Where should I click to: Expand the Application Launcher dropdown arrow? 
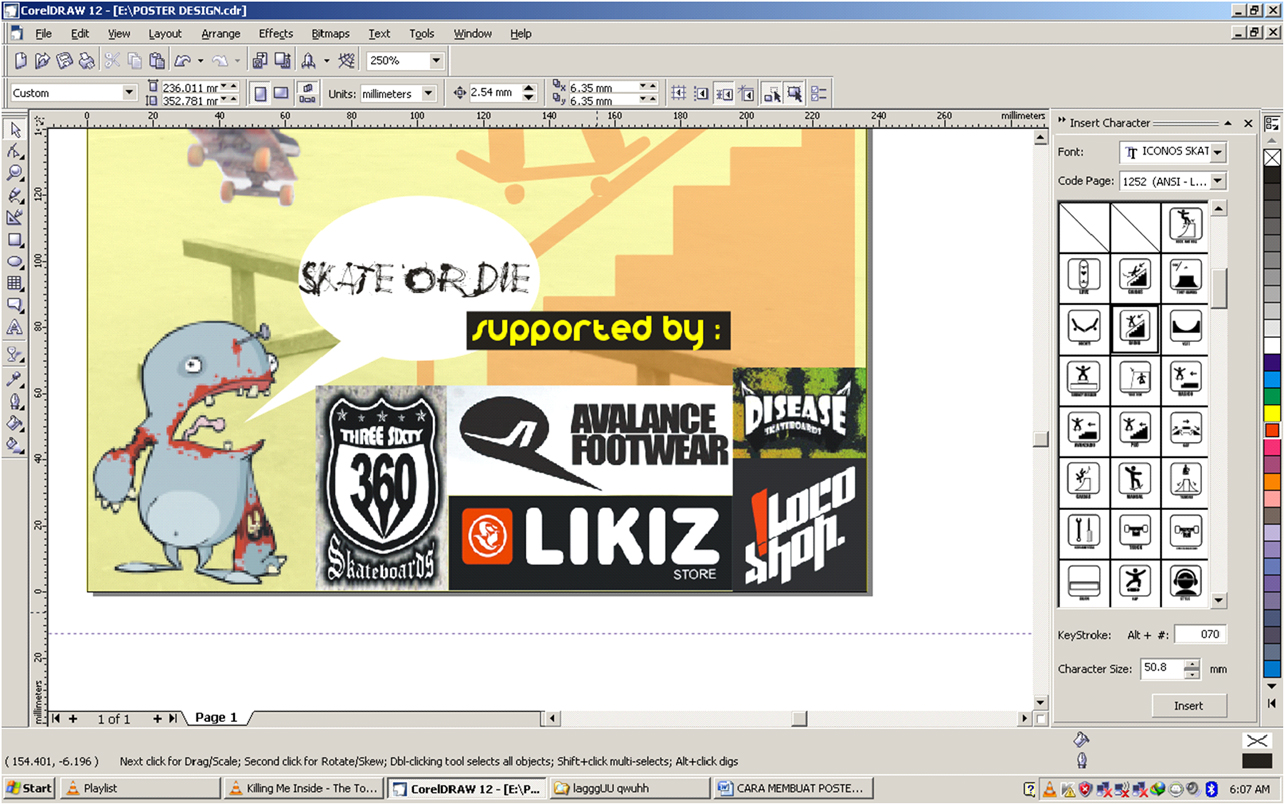click(326, 60)
